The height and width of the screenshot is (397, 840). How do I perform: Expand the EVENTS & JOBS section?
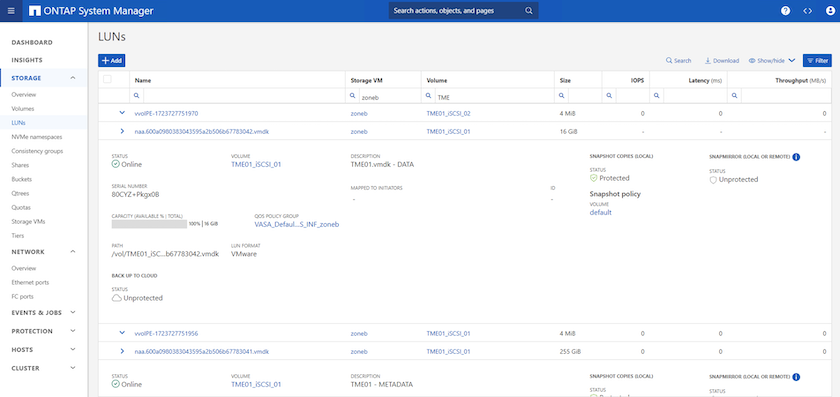coord(73,312)
